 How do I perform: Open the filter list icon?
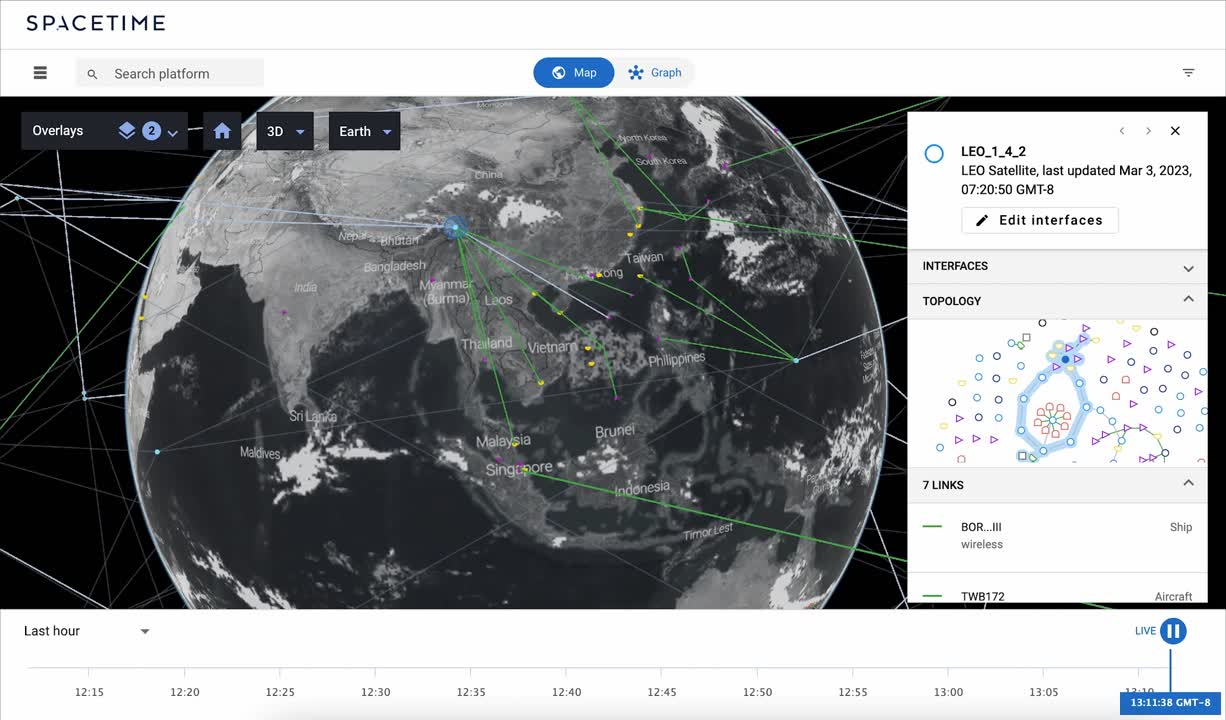(x=1188, y=73)
